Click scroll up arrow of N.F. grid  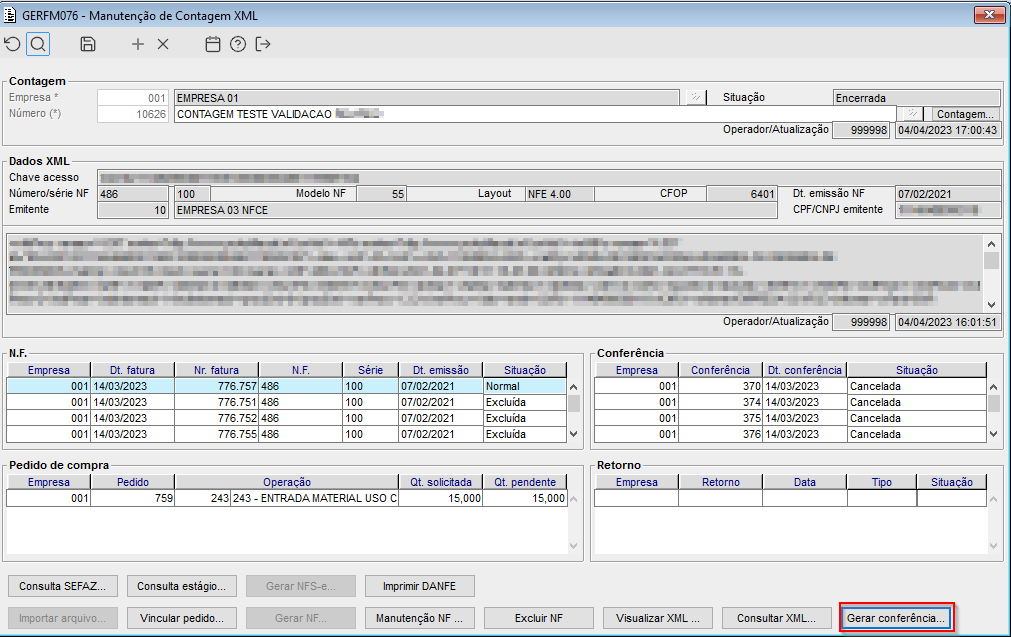coord(574,387)
